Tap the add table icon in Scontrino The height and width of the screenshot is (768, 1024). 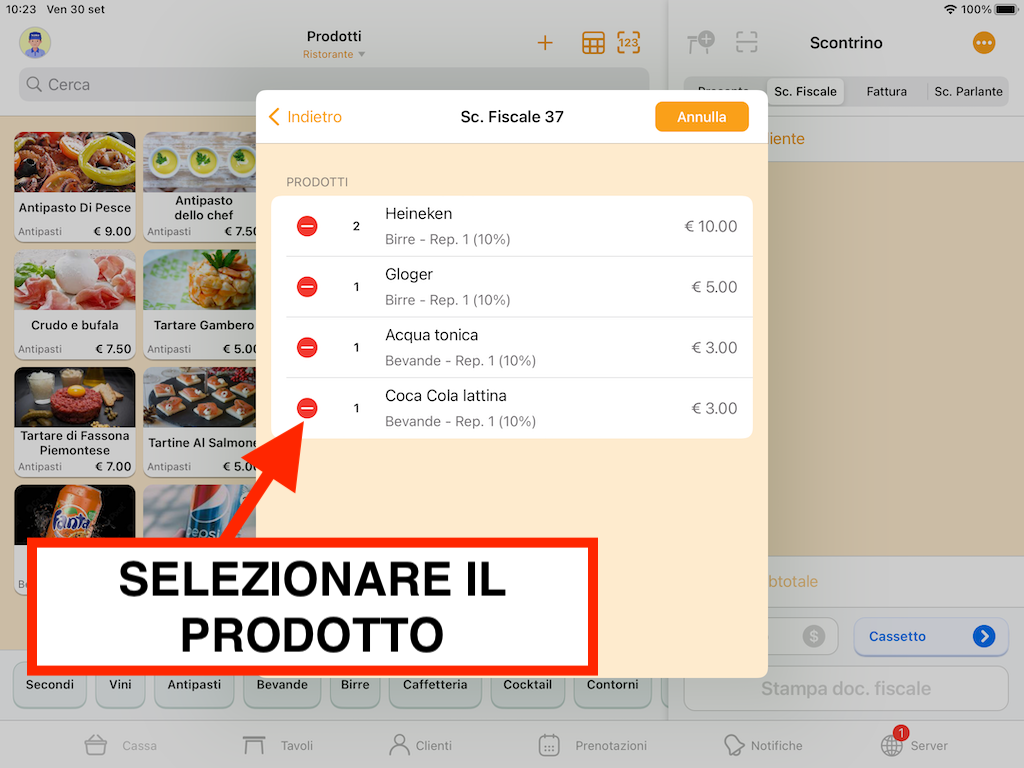point(701,43)
